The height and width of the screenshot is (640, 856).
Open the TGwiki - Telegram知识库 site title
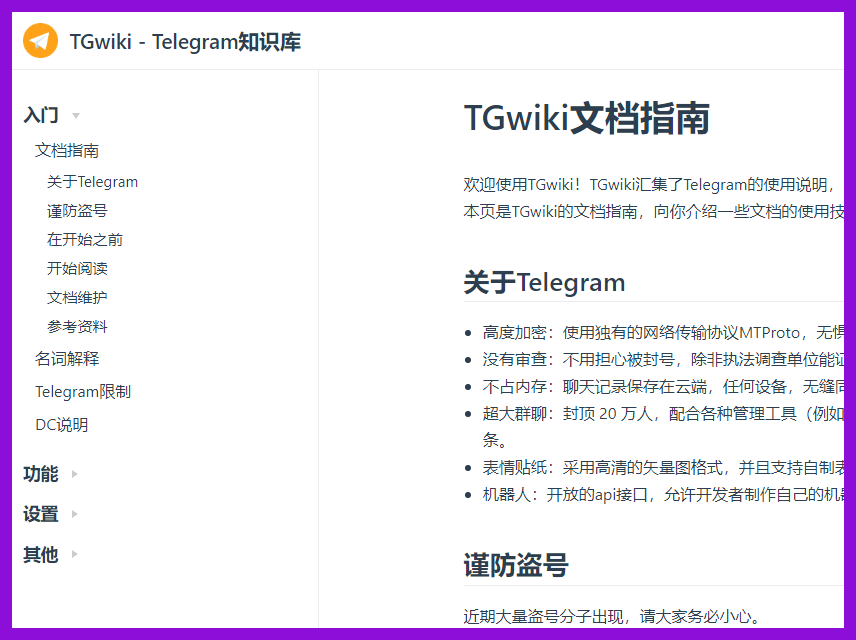(185, 42)
